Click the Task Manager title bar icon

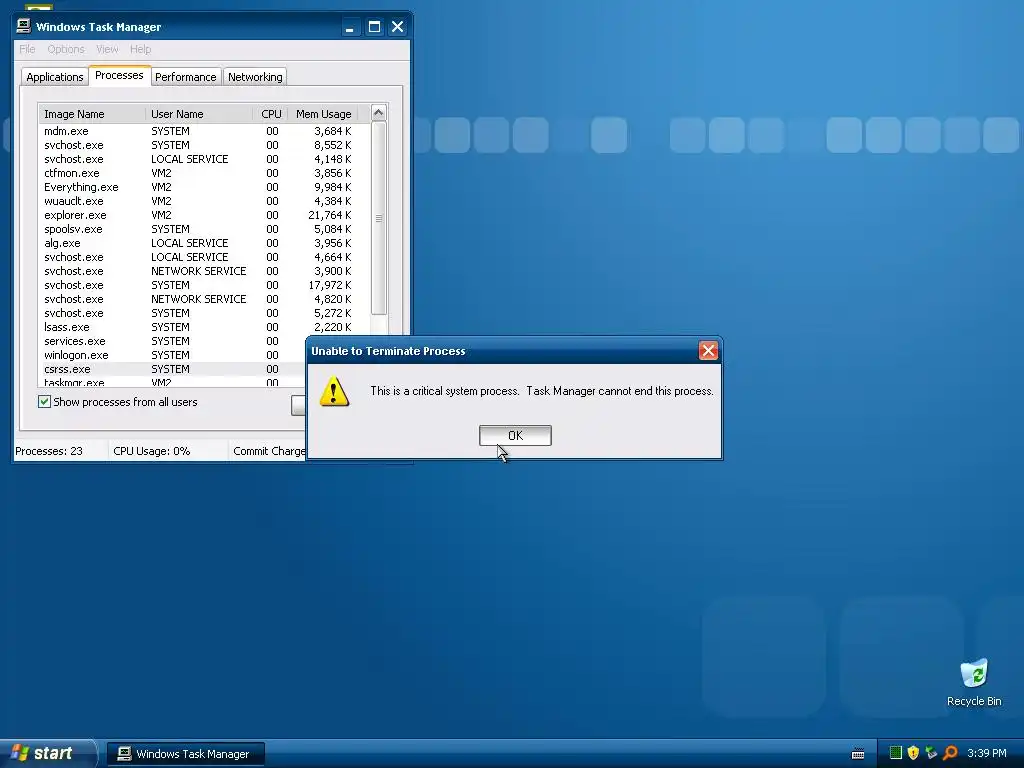click(24, 26)
